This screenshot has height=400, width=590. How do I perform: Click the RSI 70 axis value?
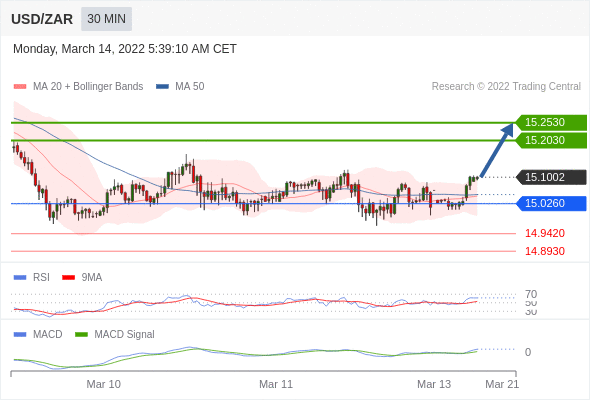click(531, 294)
